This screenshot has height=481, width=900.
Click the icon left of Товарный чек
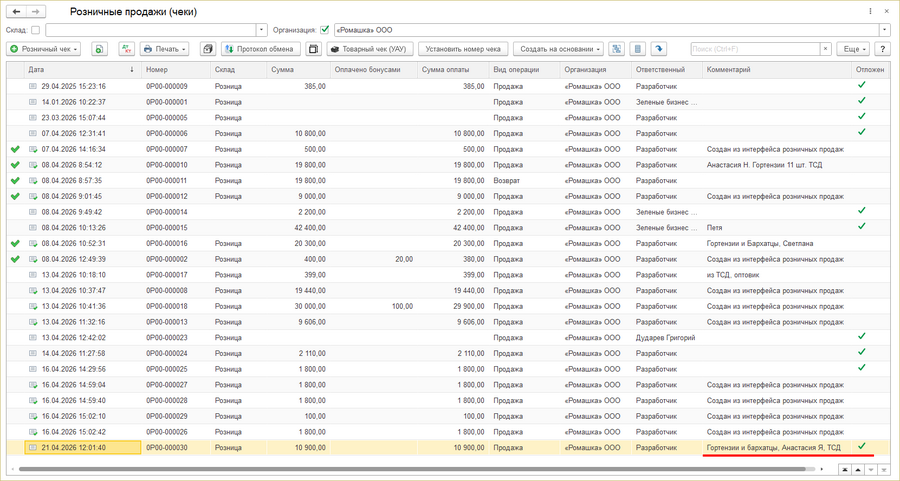click(313, 49)
